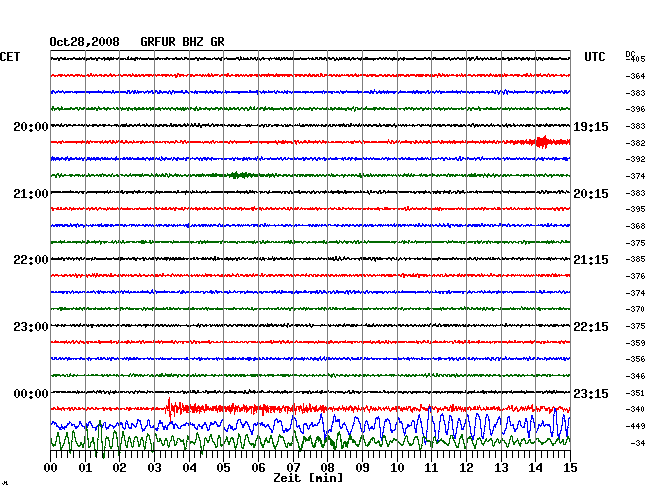Click the UTC time zone label
The width and height of the screenshot is (650, 494).
click(x=594, y=57)
